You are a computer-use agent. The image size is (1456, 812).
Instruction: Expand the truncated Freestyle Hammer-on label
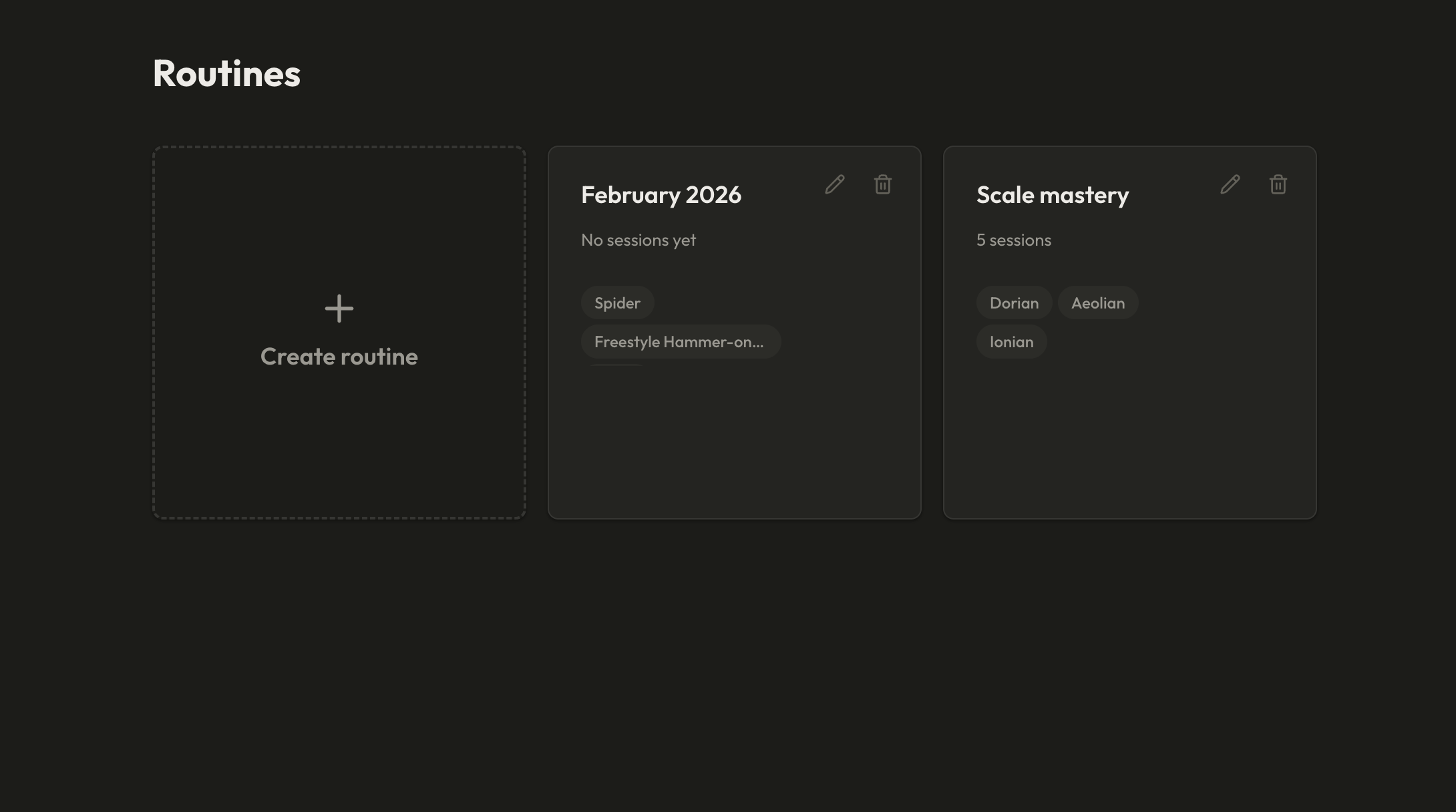[x=680, y=341]
